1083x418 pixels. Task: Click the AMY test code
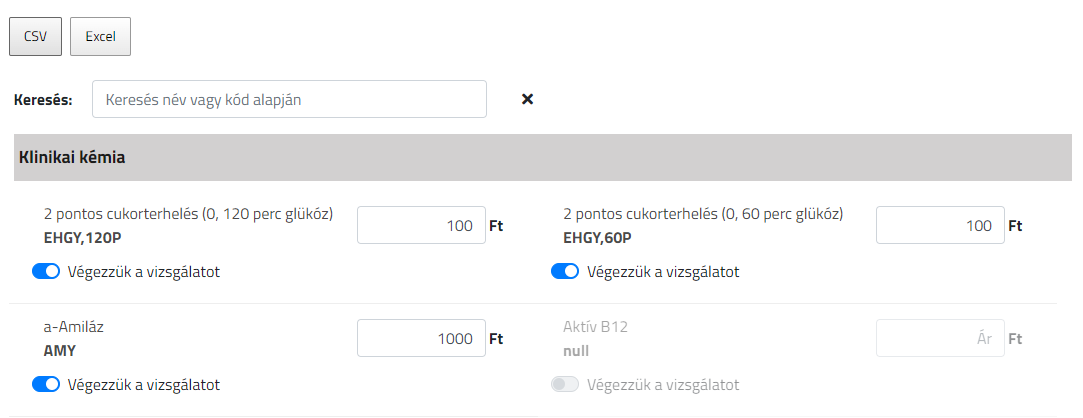60,351
